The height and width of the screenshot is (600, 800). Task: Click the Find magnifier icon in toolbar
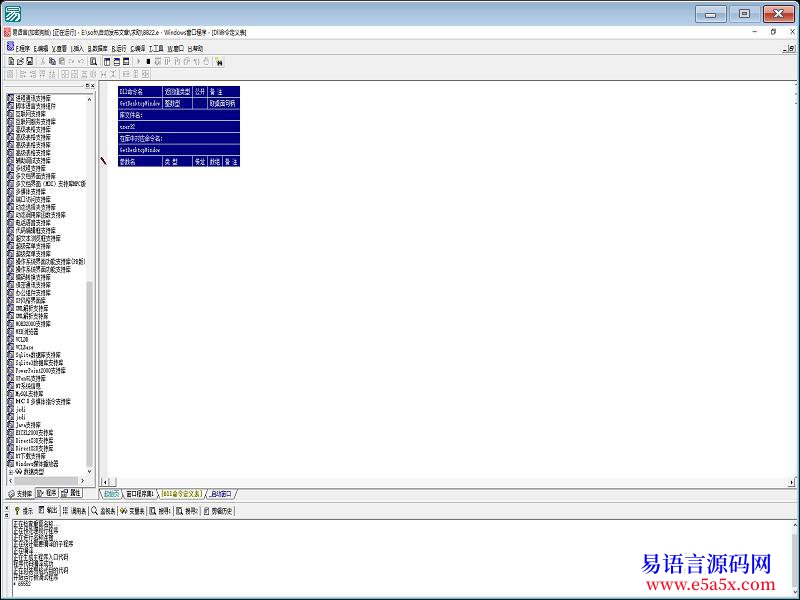point(93,61)
